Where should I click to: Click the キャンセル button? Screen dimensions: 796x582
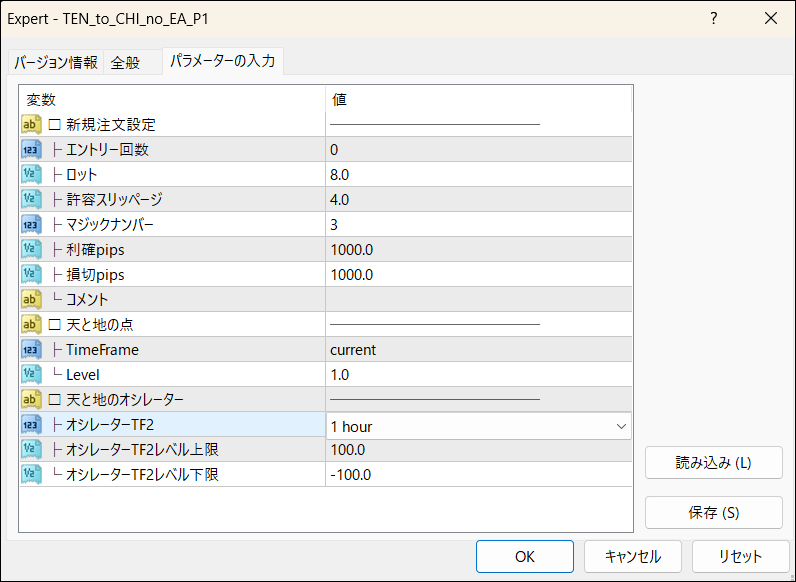pyautogui.click(x=631, y=557)
